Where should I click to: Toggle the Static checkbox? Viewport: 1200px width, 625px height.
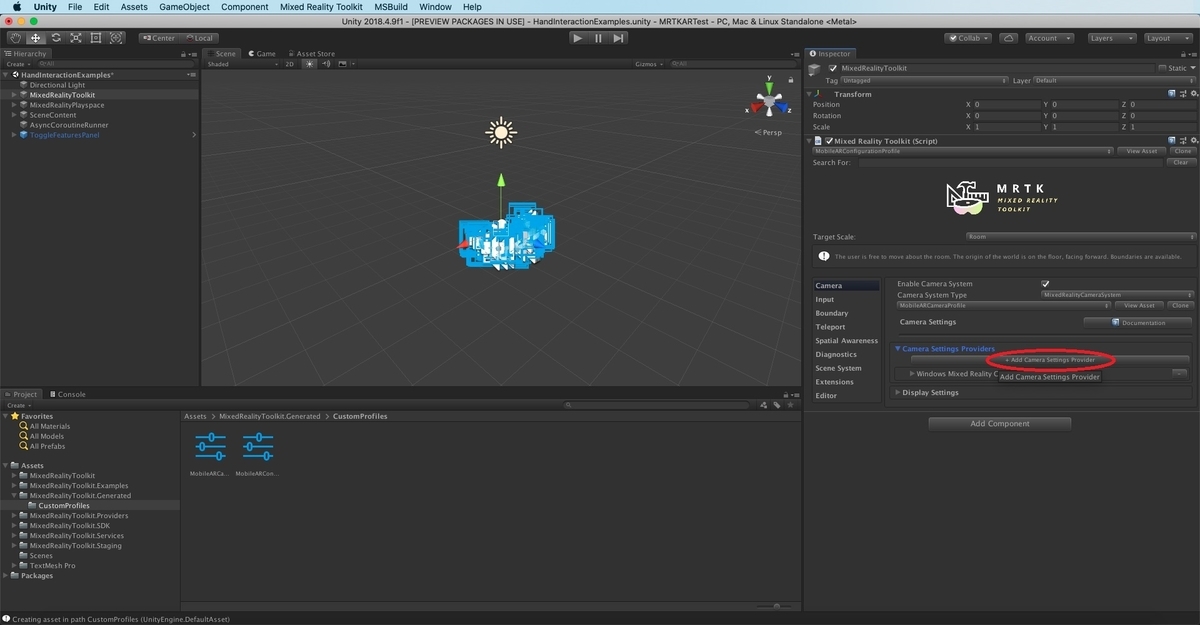pos(1162,68)
